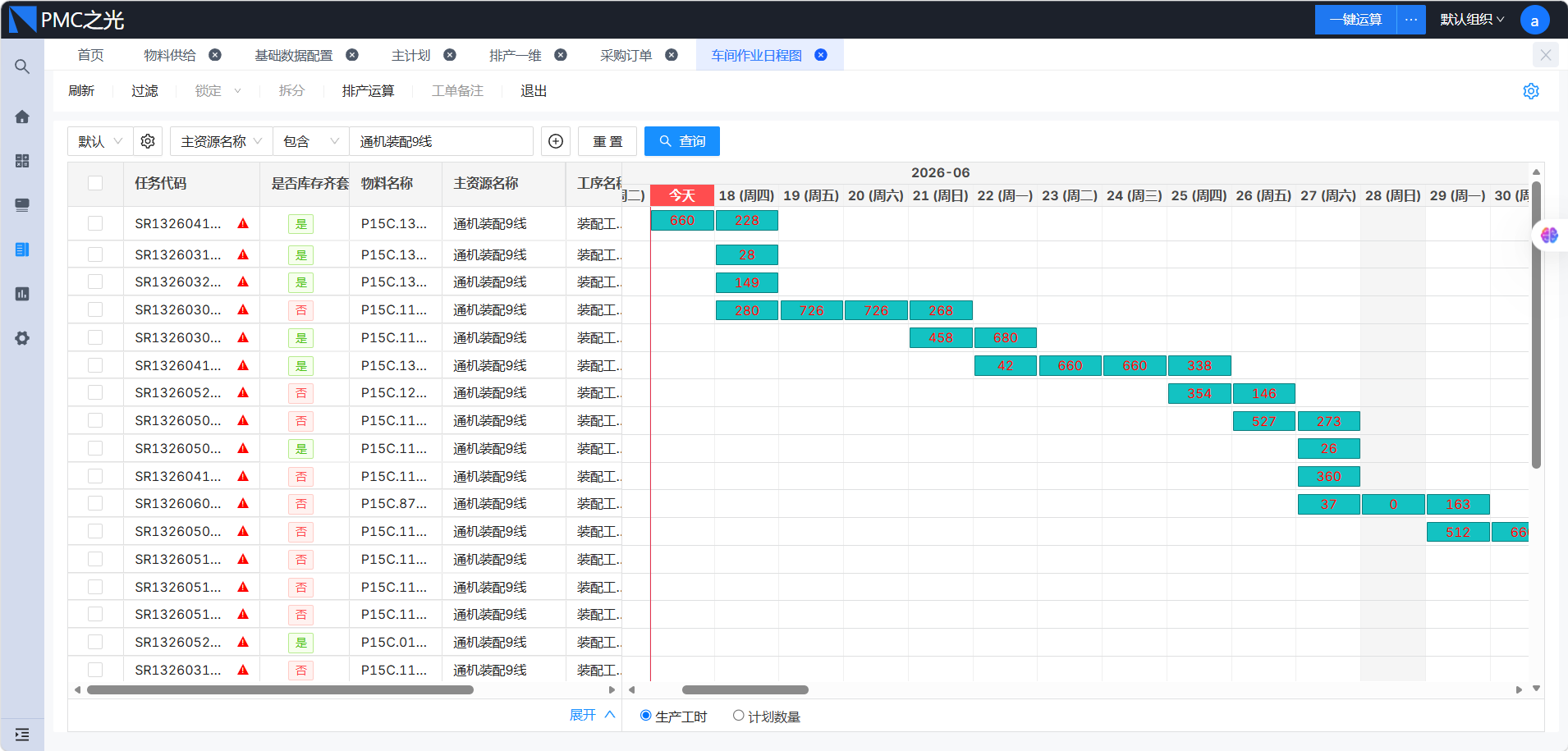Check the row with material P15C.87...
Viewport: 1568px width, 751px height.
coord(95,503)
